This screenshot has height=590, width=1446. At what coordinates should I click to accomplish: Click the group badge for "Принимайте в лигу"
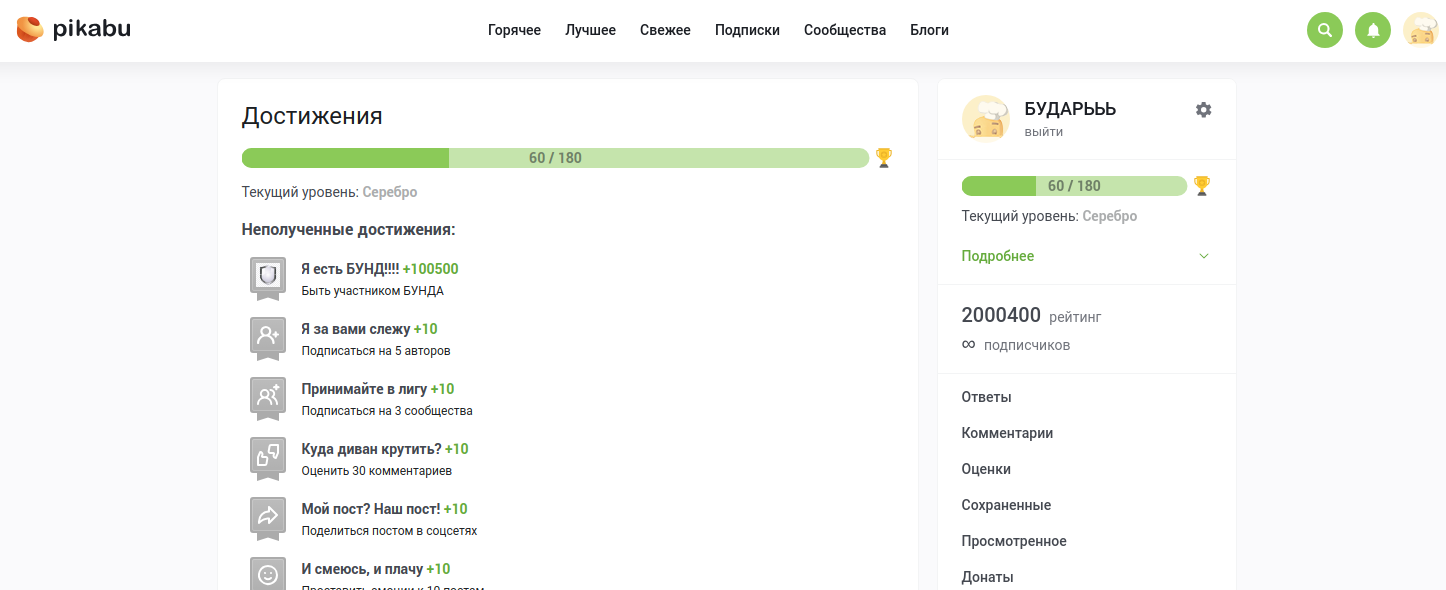click(268, 398)
